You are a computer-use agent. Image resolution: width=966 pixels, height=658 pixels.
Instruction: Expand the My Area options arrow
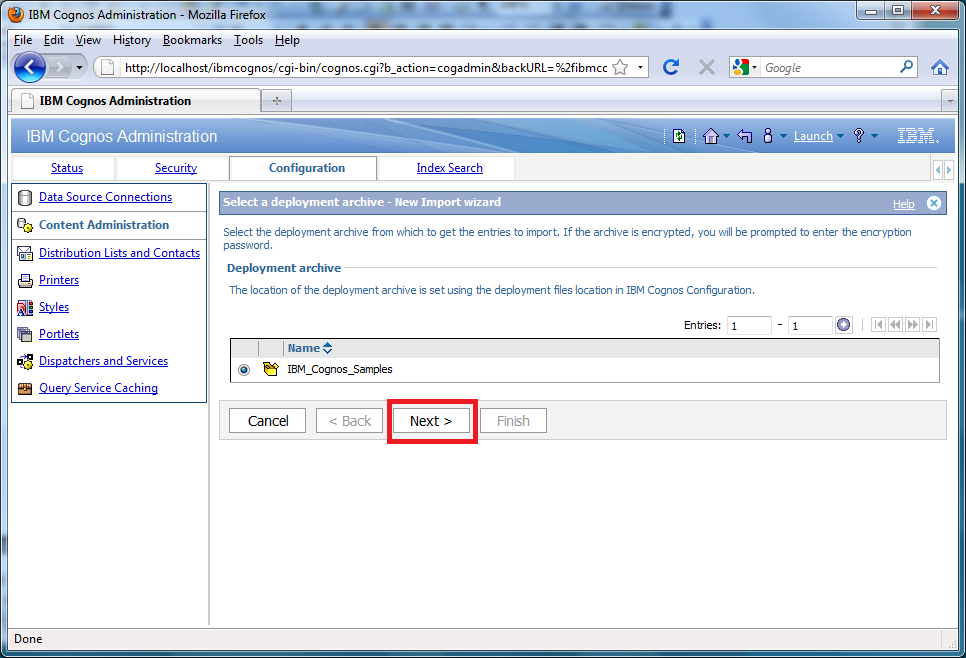[x=783, y=136]
